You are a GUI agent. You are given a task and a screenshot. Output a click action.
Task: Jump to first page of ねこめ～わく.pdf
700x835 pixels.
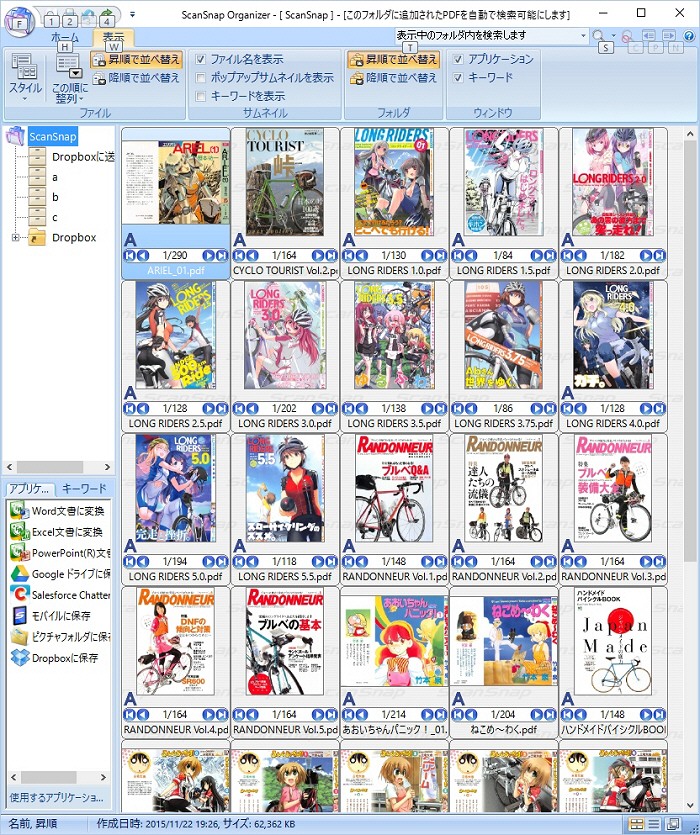(x=458, y=715)
